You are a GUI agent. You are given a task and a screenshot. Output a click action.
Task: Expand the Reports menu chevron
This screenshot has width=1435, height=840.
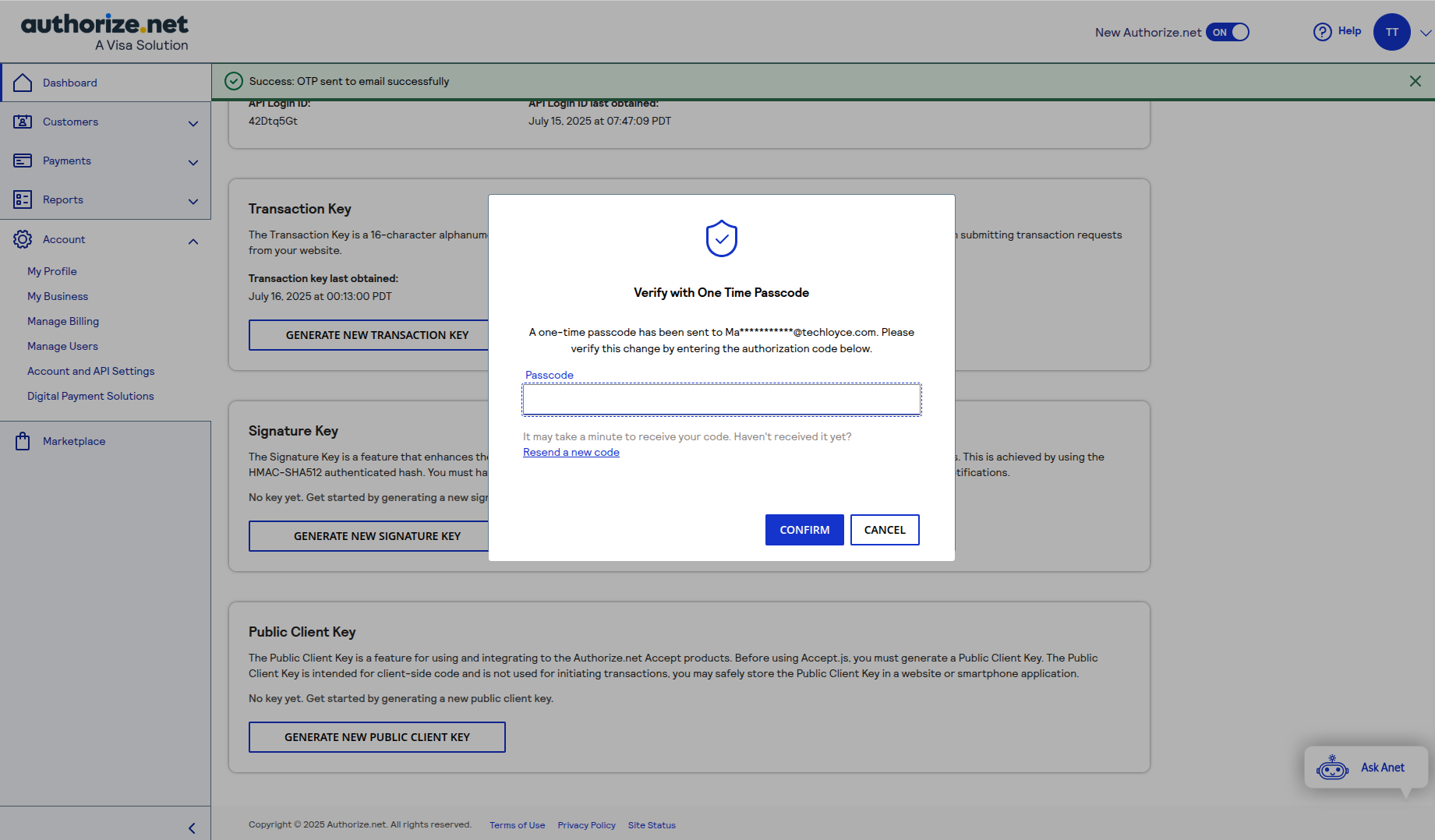tap(193, 201)
